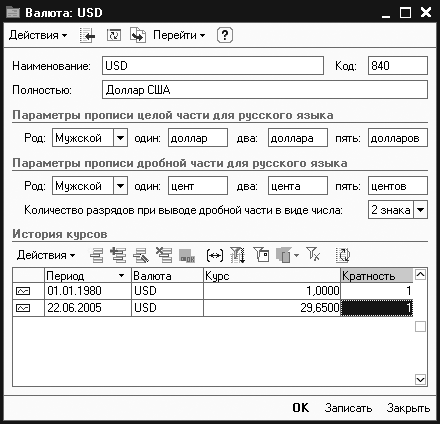Click the clear filter funnel icon
The image size is (440, 424).
pos(313,254)
